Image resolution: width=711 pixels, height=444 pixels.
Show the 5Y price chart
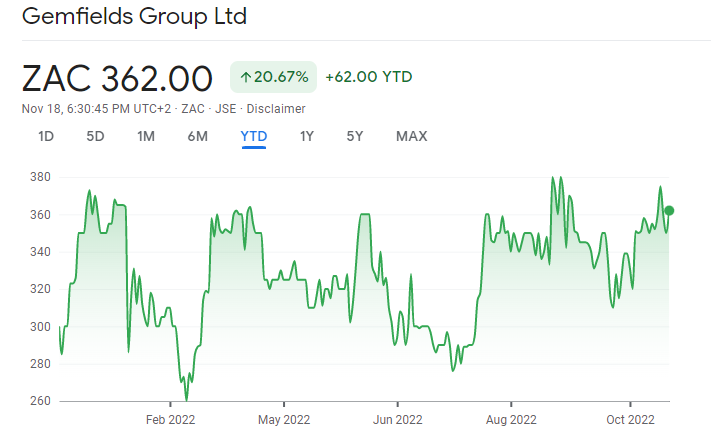[x=355, y=136]
